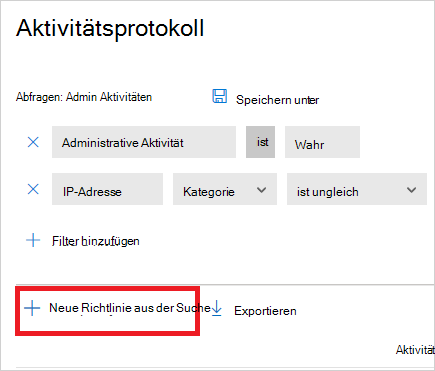Image resolution: width=435 pixels, height=371 pixels.
Task: Click the Exportieren label
Action: pos(265,311)
